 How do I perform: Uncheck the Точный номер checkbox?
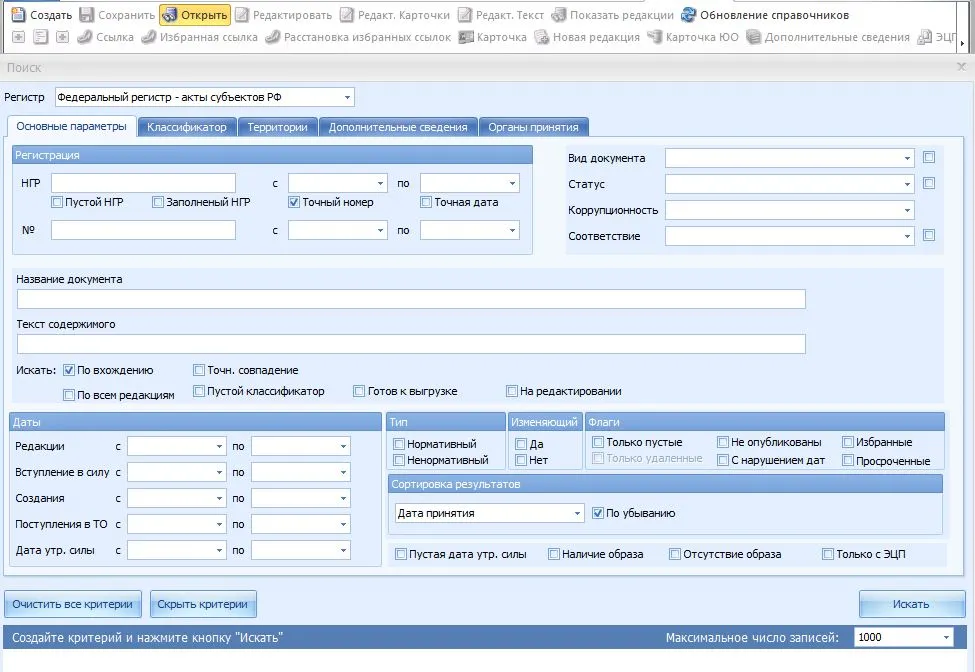294,202
